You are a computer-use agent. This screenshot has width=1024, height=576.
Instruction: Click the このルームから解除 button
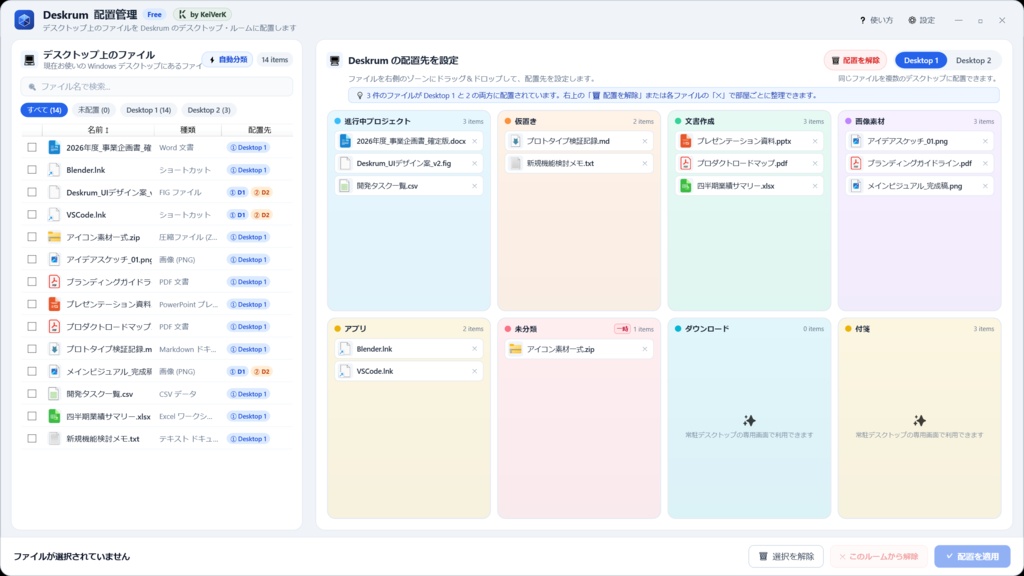(x=880, y=556)
